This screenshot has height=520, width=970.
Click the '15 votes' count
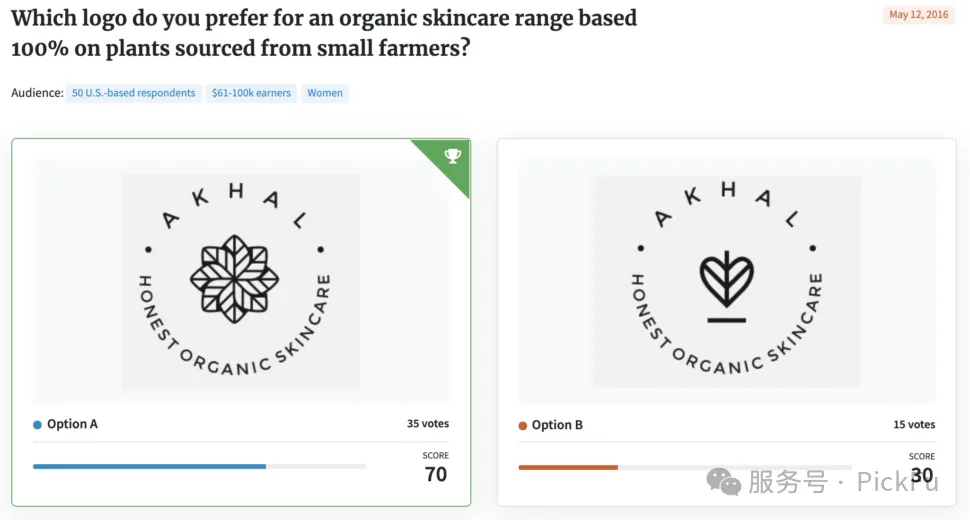pos(914,425)
